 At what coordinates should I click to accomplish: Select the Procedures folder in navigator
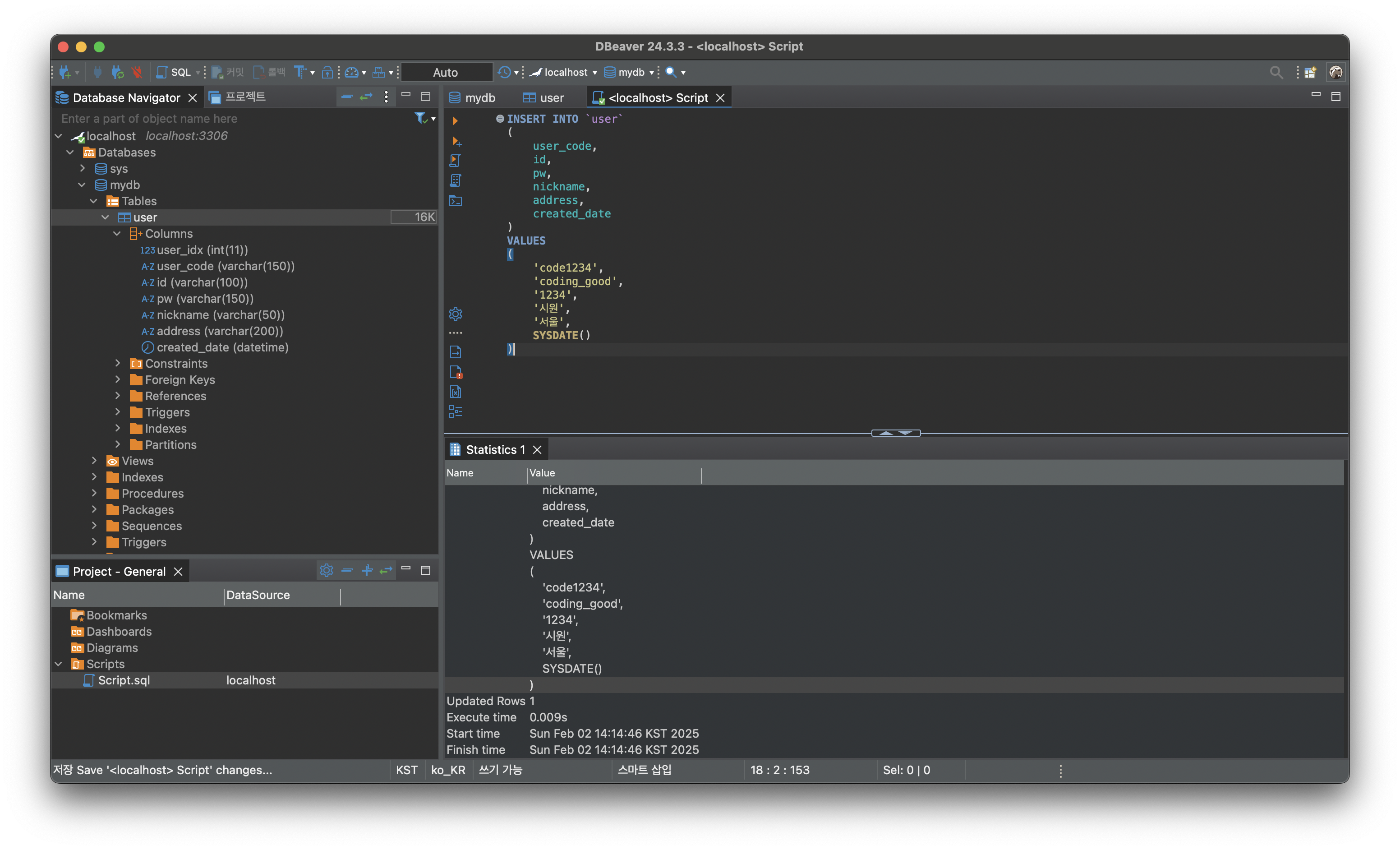tap(145, 493)
